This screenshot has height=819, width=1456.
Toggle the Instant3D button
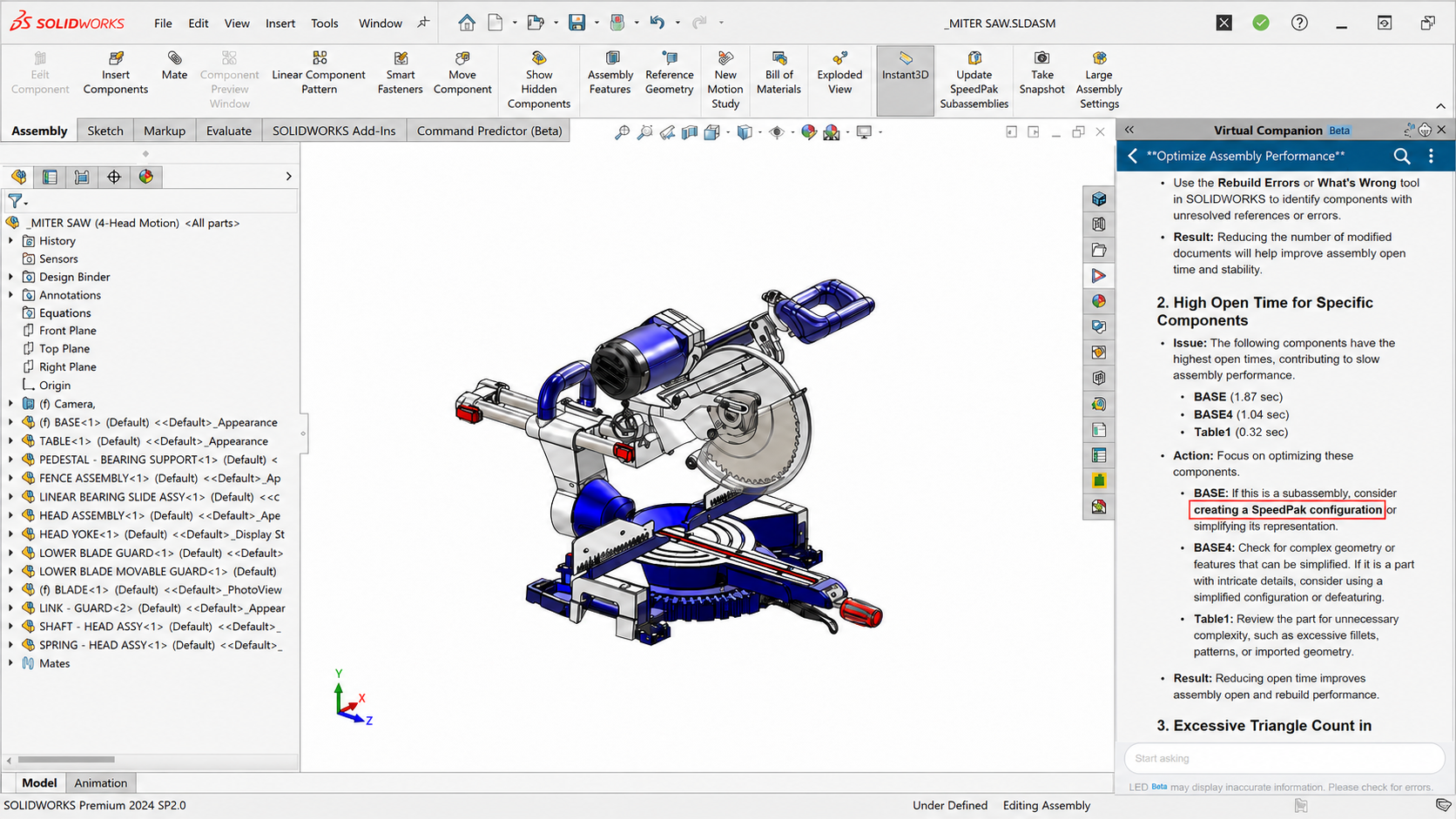(906, 80)
